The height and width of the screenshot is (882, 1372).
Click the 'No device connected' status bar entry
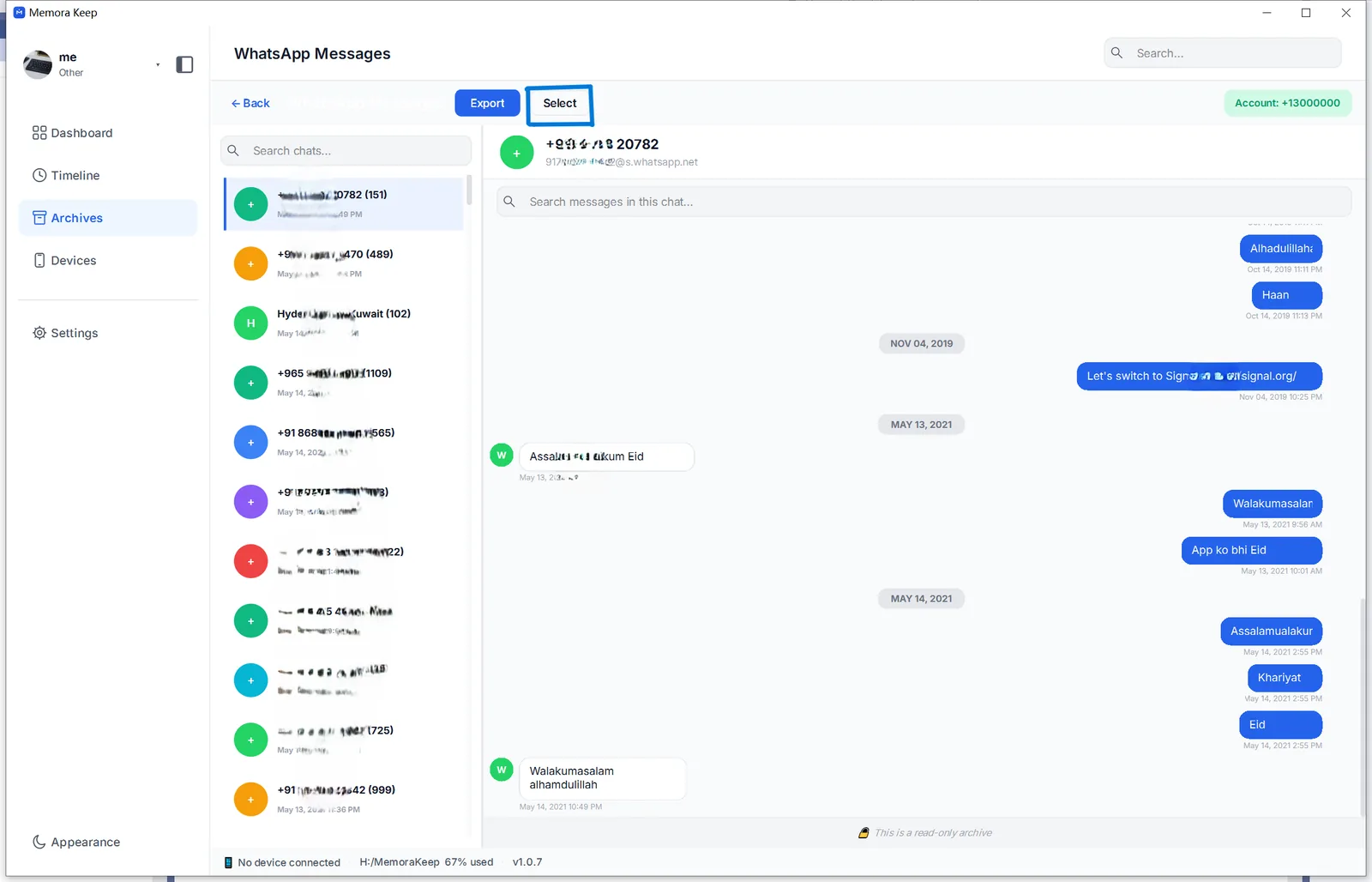[x=282, y=862]
